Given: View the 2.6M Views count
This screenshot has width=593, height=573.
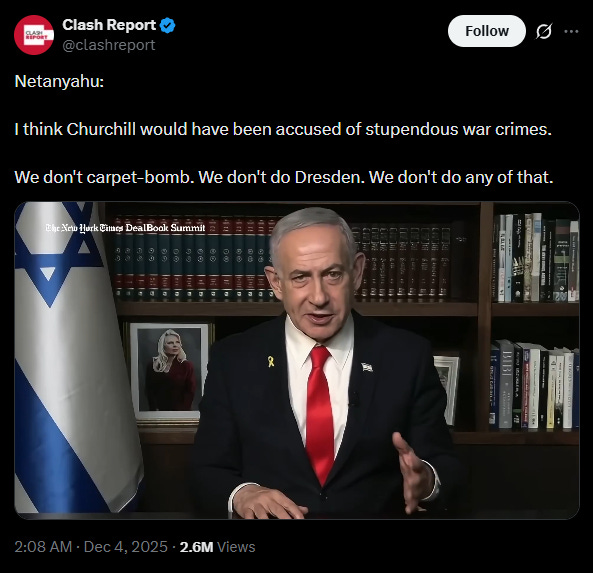Looking at the screenshot, I should (217, 547).
